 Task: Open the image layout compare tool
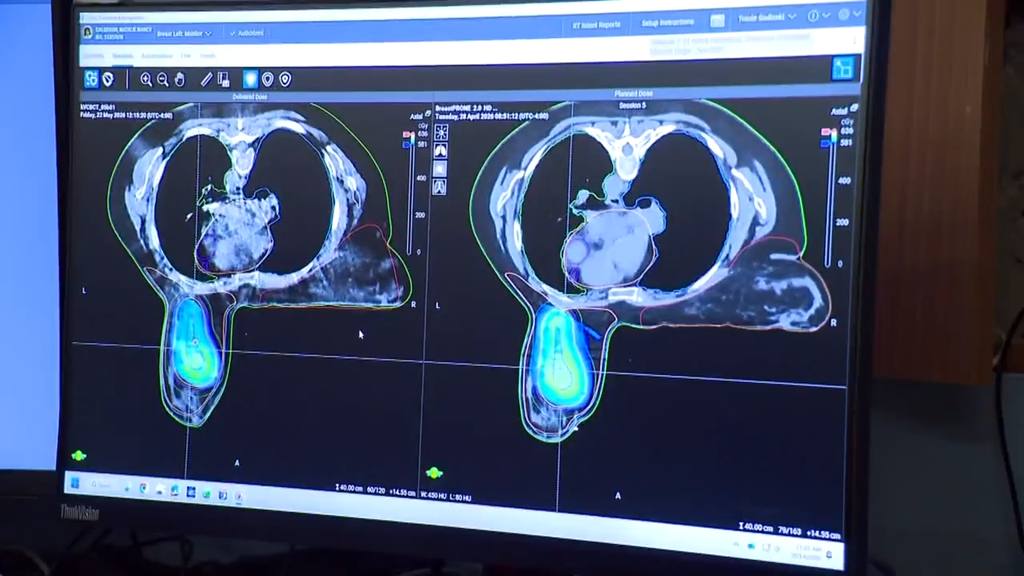tap(223, 80)
